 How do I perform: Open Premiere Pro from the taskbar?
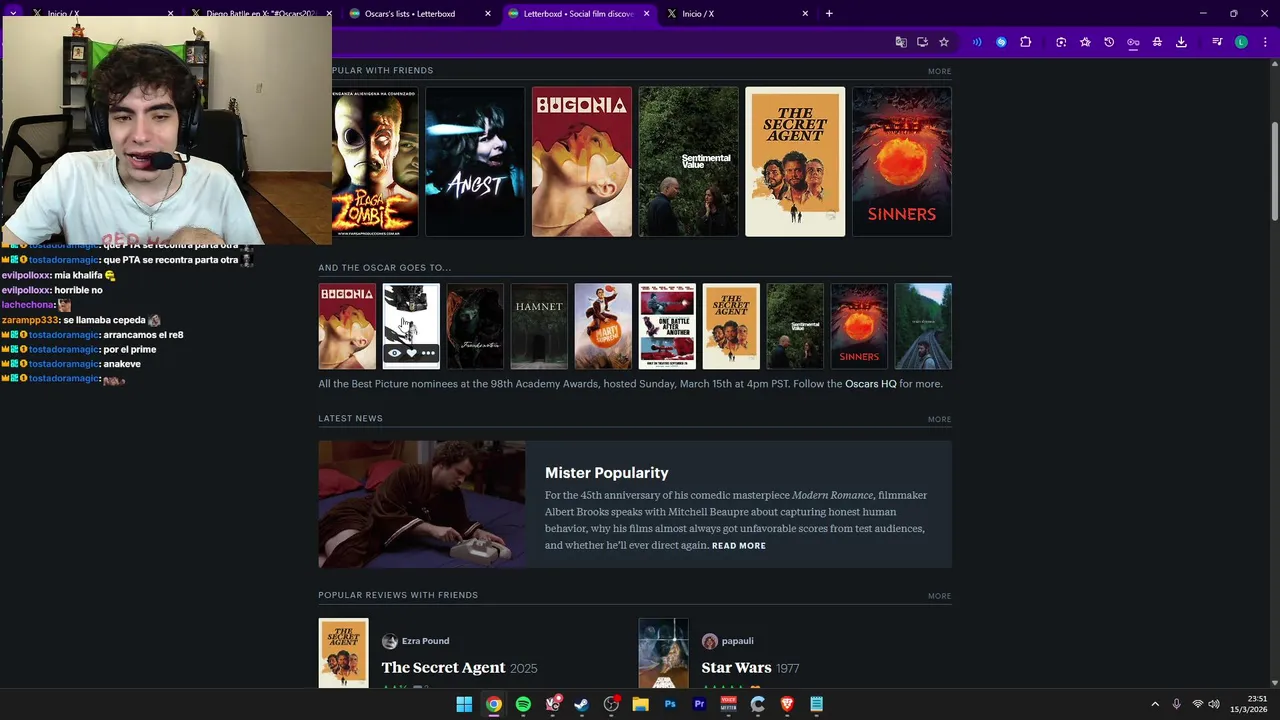(699, 704)
